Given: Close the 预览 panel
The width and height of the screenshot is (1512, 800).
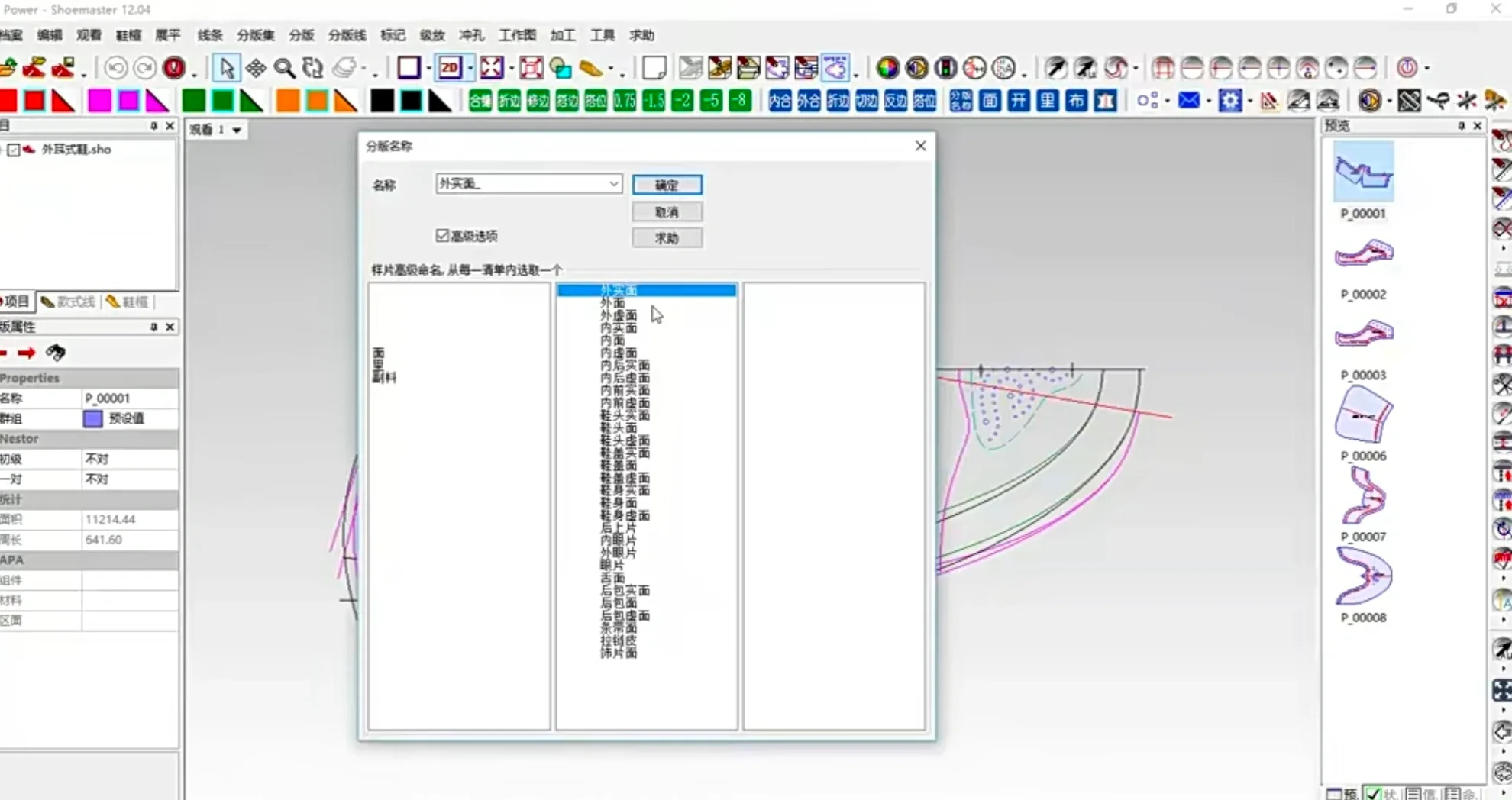Looking at the screenshot, I should [x=1478, y=126].
